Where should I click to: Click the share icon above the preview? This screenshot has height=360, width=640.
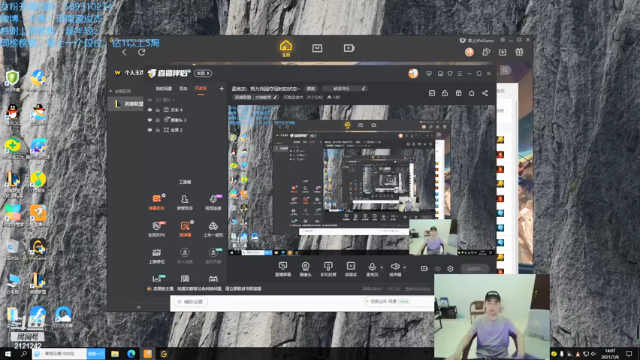coord(485,93)
